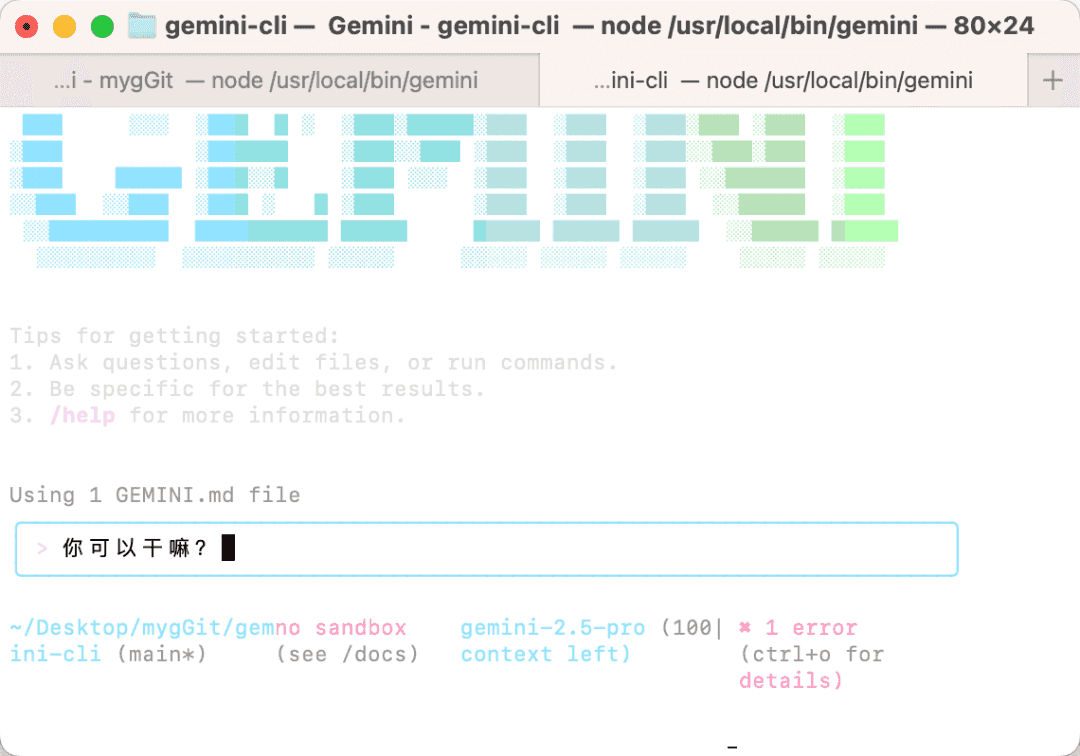Click 'no sandbox' status text
The height and width of the screenshot is (756, 1080).
click(341, 627)
